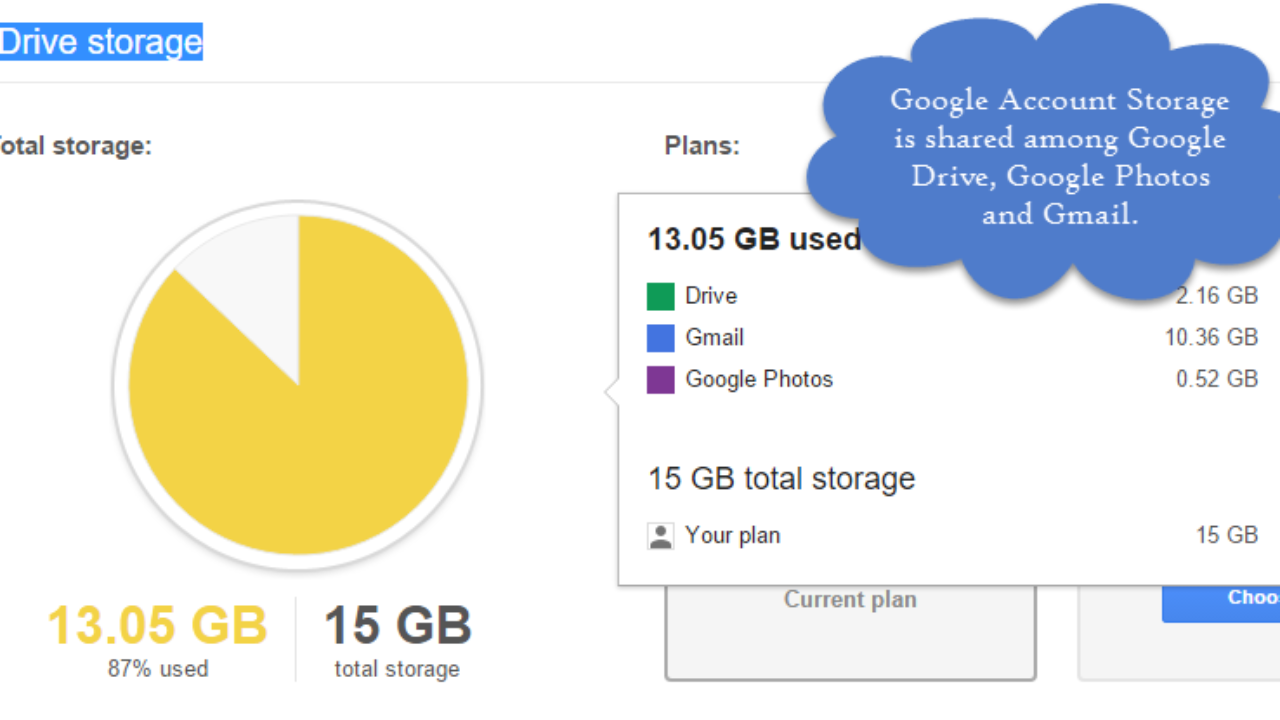The image size is (1280, 720).
Task: Select the Current plan box
Action: coord(850,630)
